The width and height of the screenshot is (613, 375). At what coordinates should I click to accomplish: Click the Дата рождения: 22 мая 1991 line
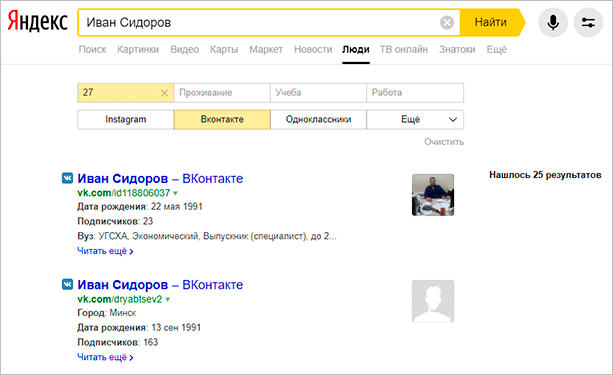pos(140,206)
